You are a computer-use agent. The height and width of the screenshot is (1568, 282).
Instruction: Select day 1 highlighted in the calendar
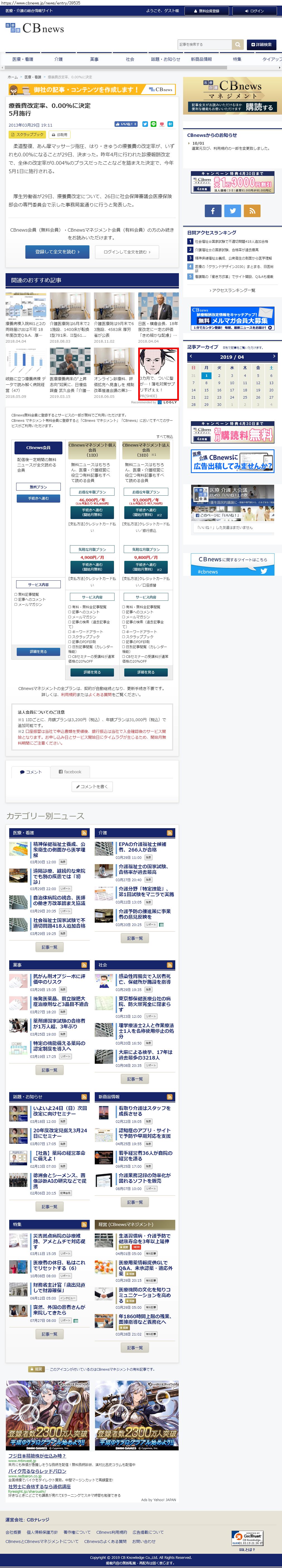point(206,375)
